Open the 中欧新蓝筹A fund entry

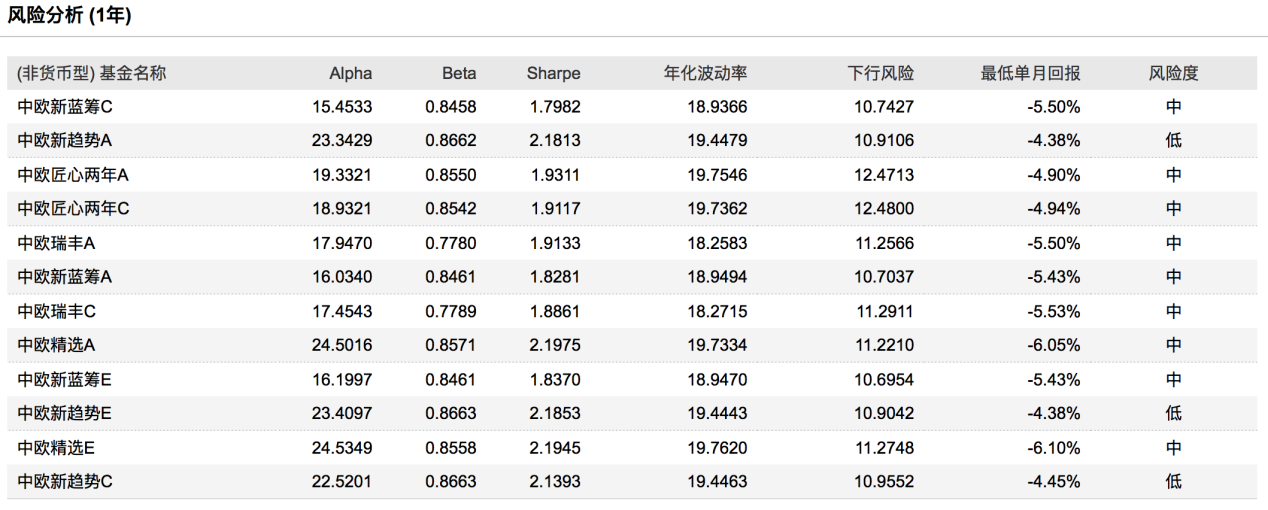65,277
